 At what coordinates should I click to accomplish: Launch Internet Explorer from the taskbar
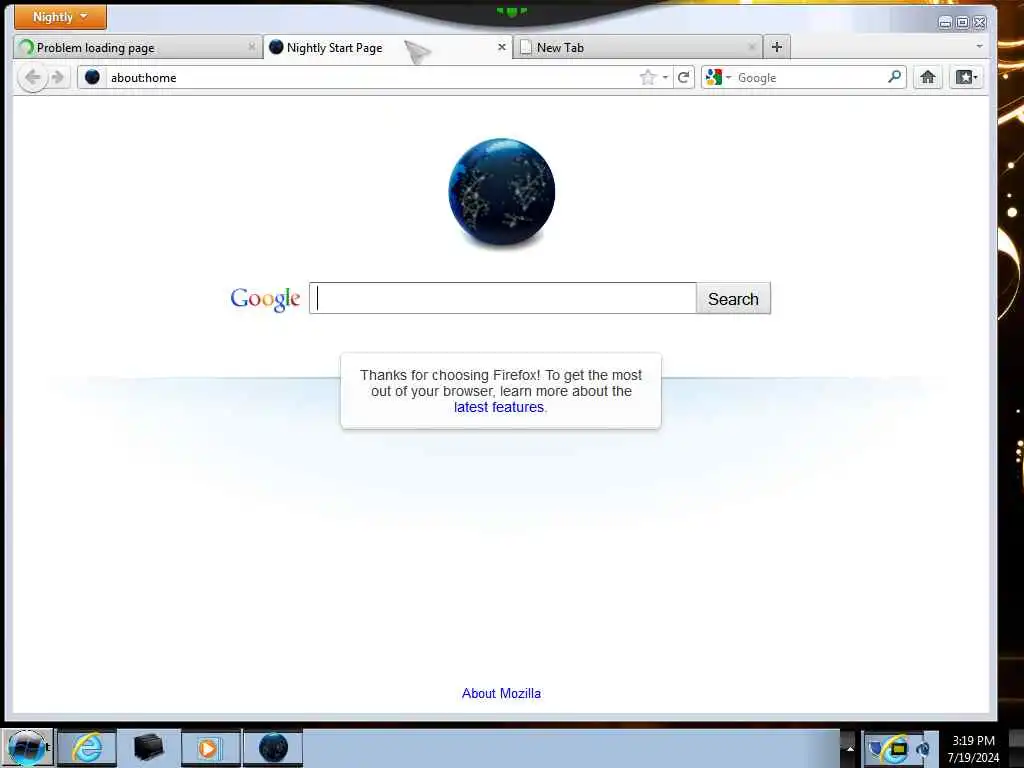click(x=87, y=748)
